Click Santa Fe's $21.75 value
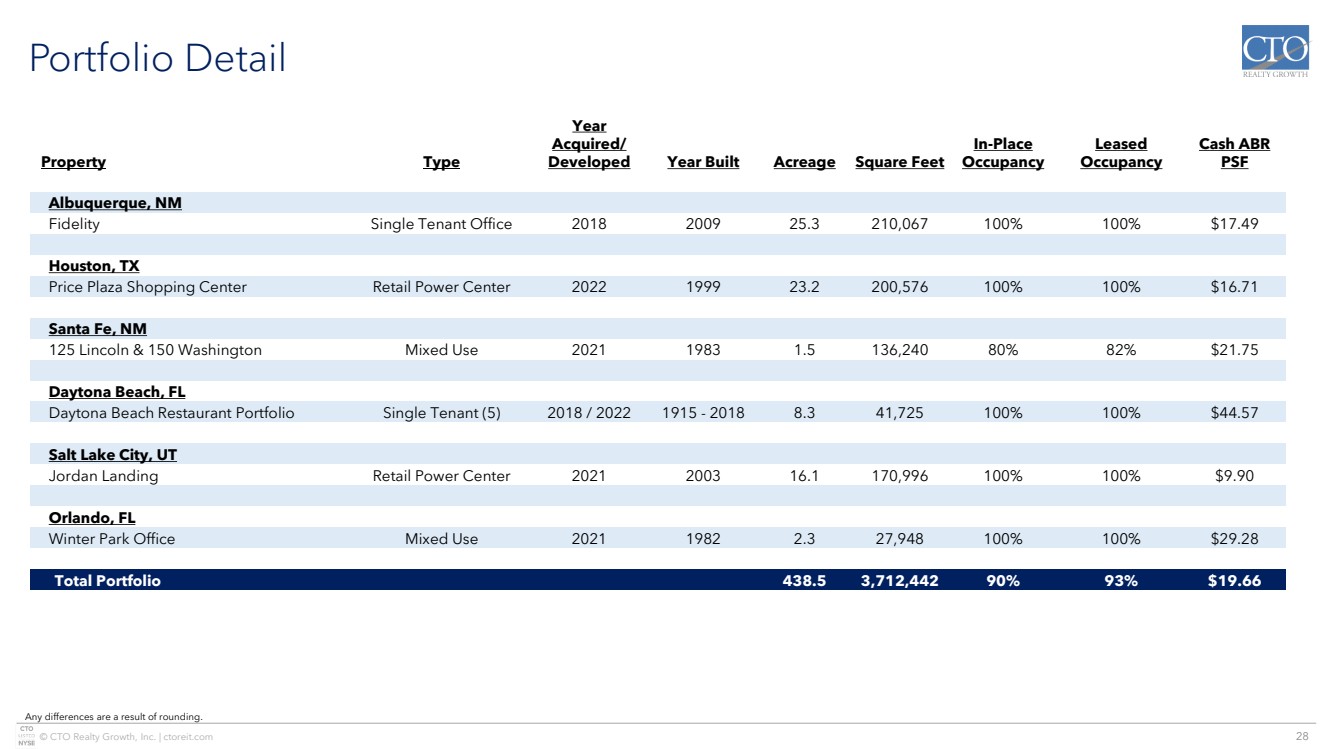The width and height of the screenshot is (1333, 749). coord(1234,350)
